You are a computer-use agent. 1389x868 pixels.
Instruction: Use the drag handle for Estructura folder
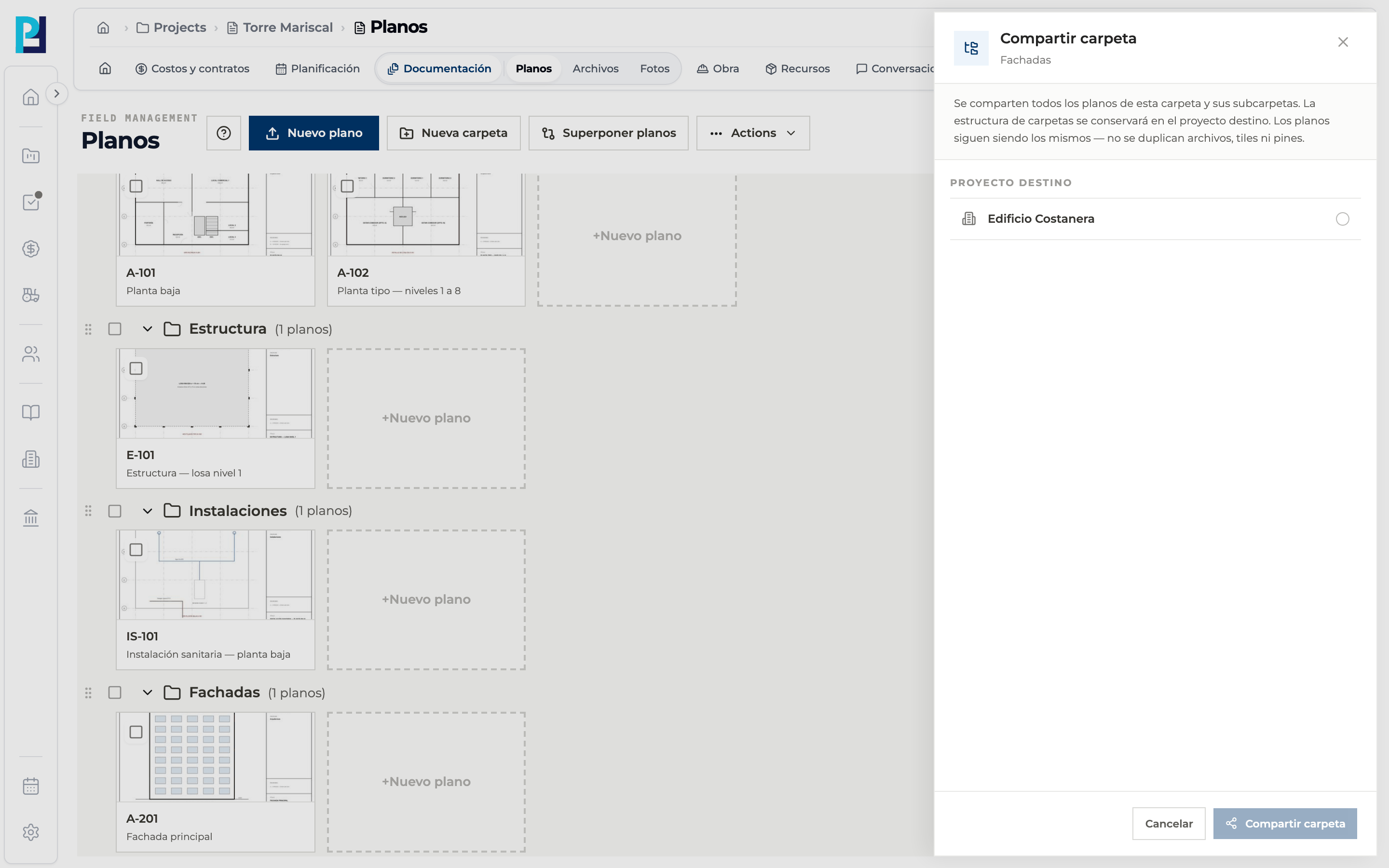click(88, 329)
